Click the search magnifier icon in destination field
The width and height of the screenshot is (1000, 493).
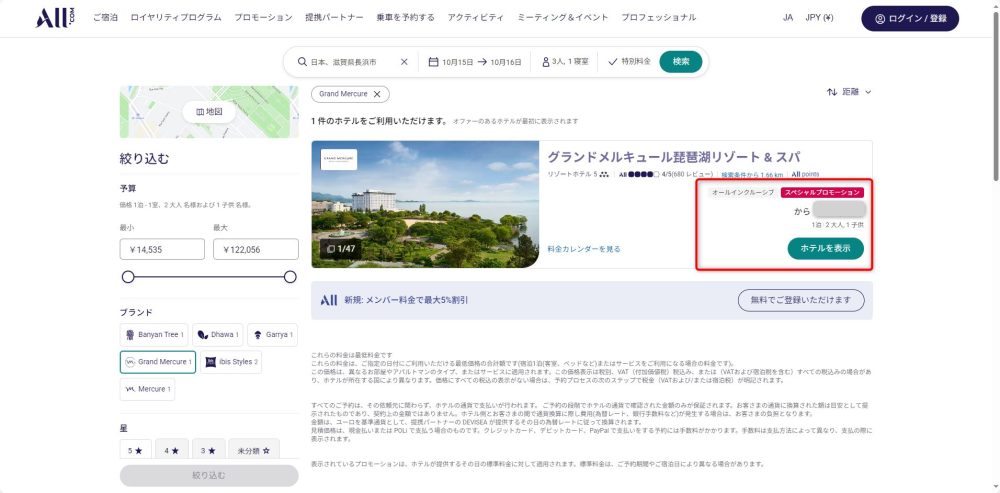pos(302,62)
